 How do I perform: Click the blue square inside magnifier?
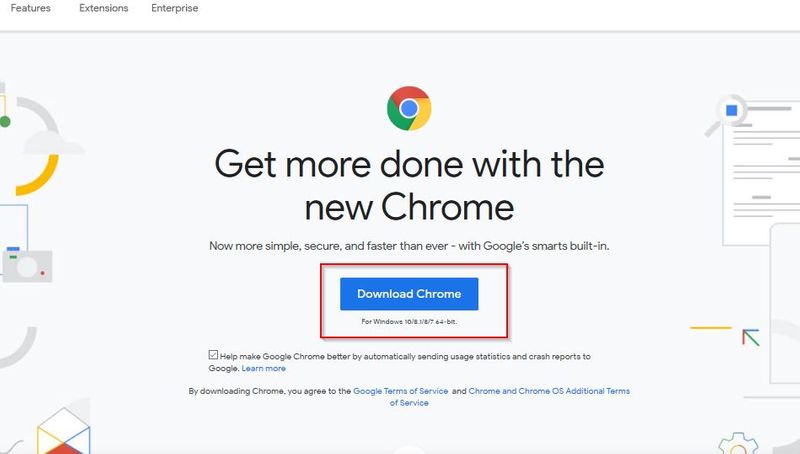pos(732,111)
